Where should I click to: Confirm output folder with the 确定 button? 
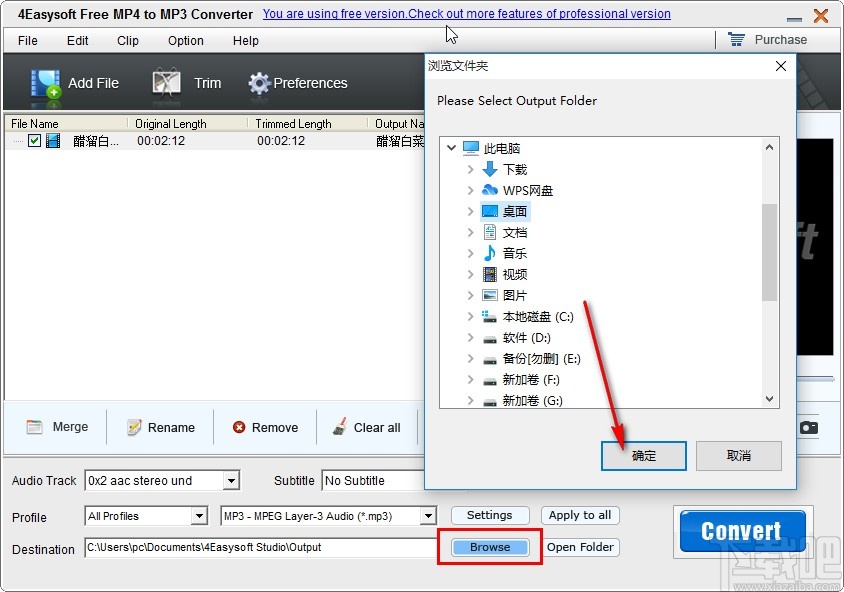643,455
